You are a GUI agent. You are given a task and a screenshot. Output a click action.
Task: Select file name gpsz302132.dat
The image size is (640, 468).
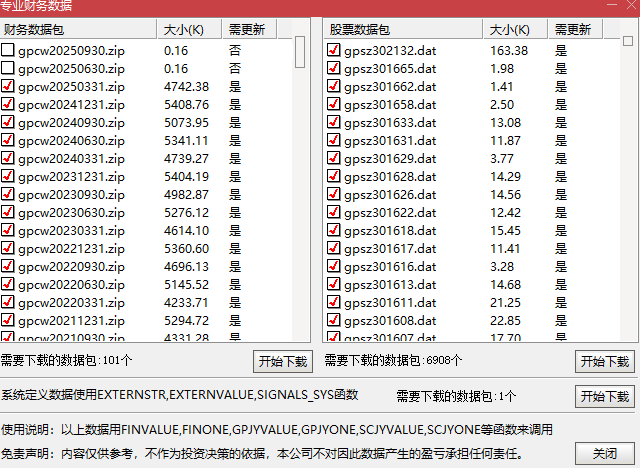390,51
